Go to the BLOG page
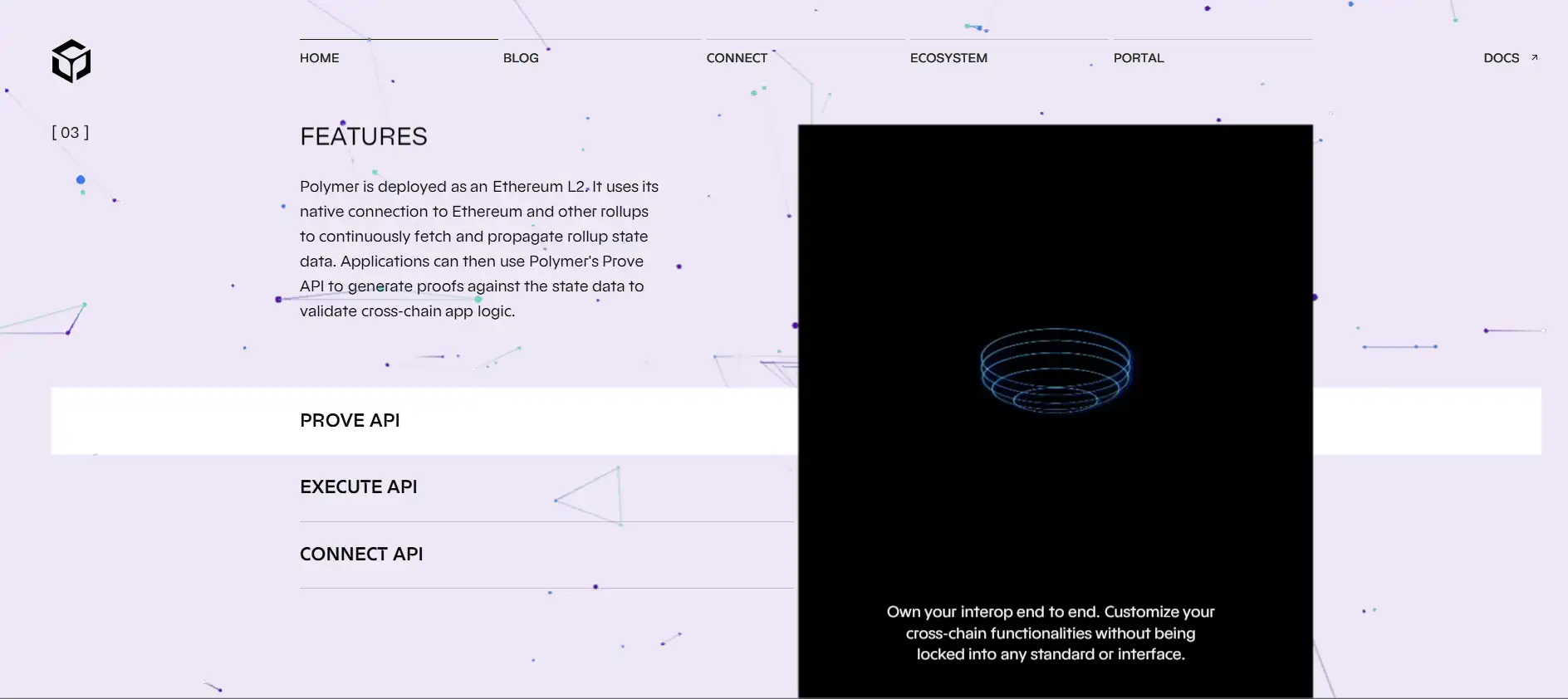 (x=521, y=58)
